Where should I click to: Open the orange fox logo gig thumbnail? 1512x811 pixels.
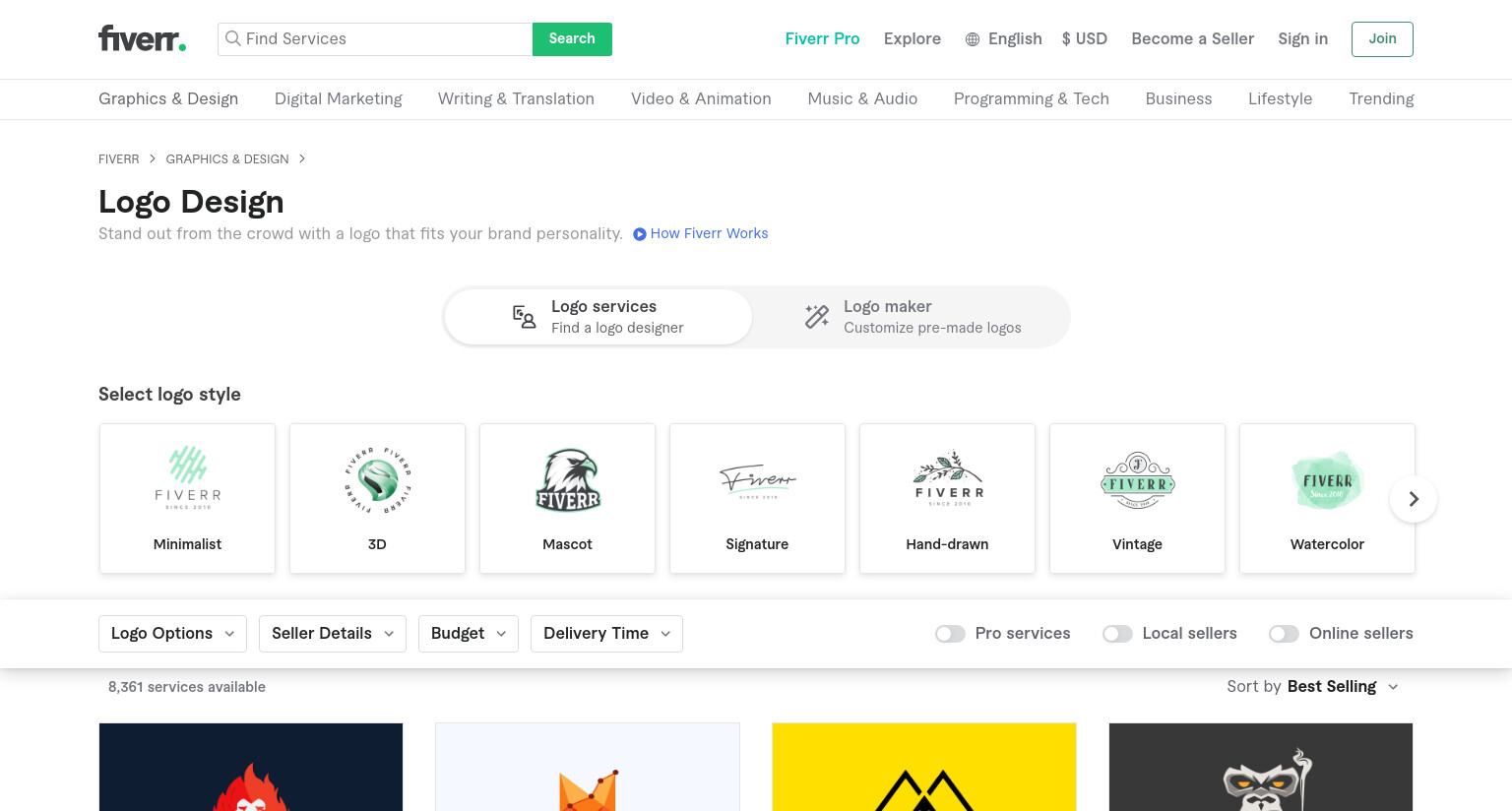(x=588, y=767)
